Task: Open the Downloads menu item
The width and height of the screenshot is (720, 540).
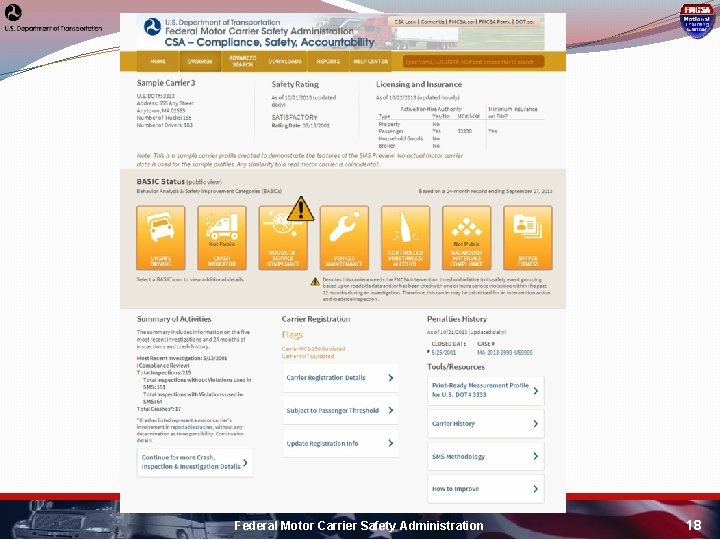Action: pyautogui.click(x=285, y=62)
